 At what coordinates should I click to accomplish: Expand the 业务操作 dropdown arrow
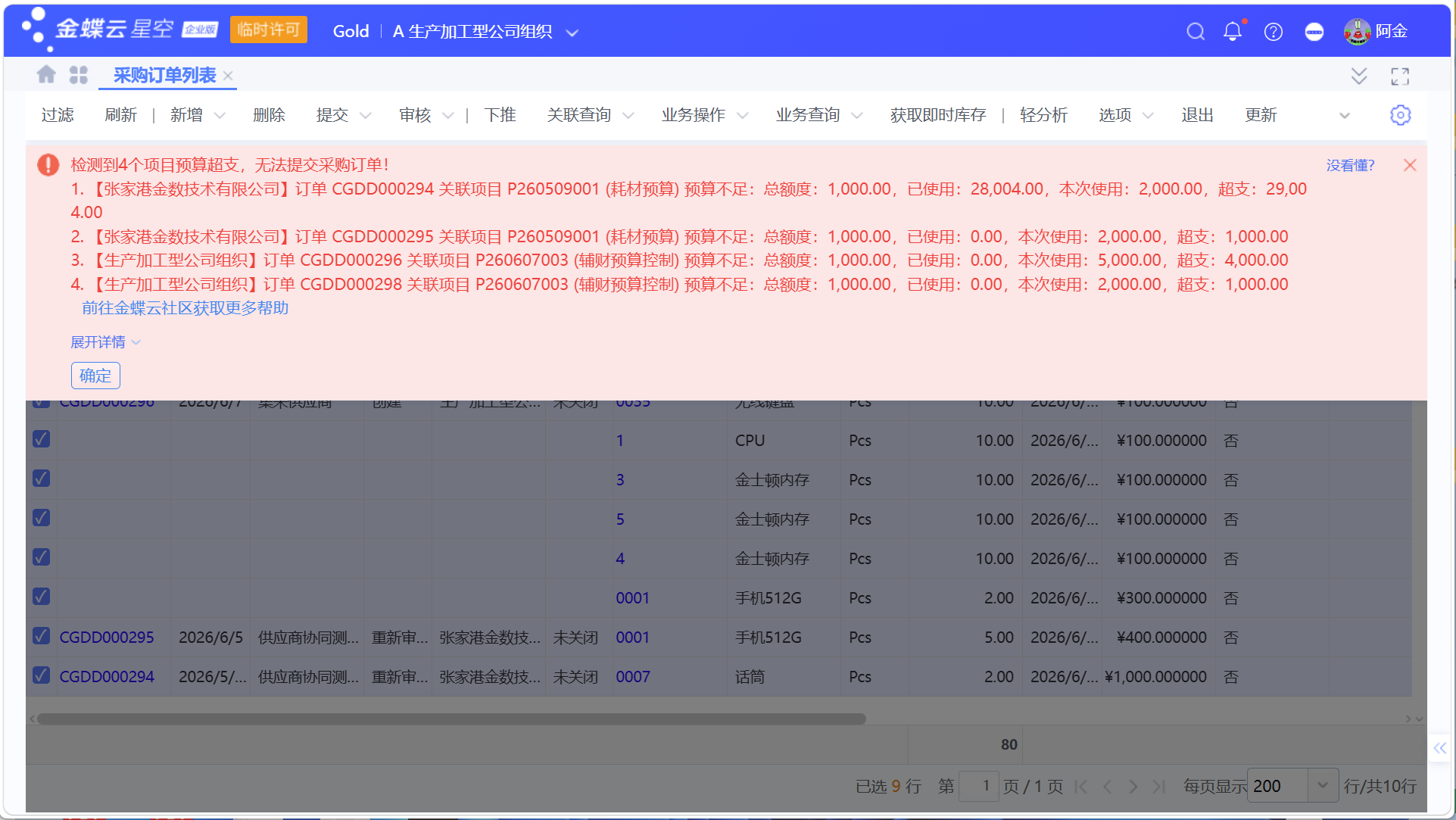tap(743, 116)
